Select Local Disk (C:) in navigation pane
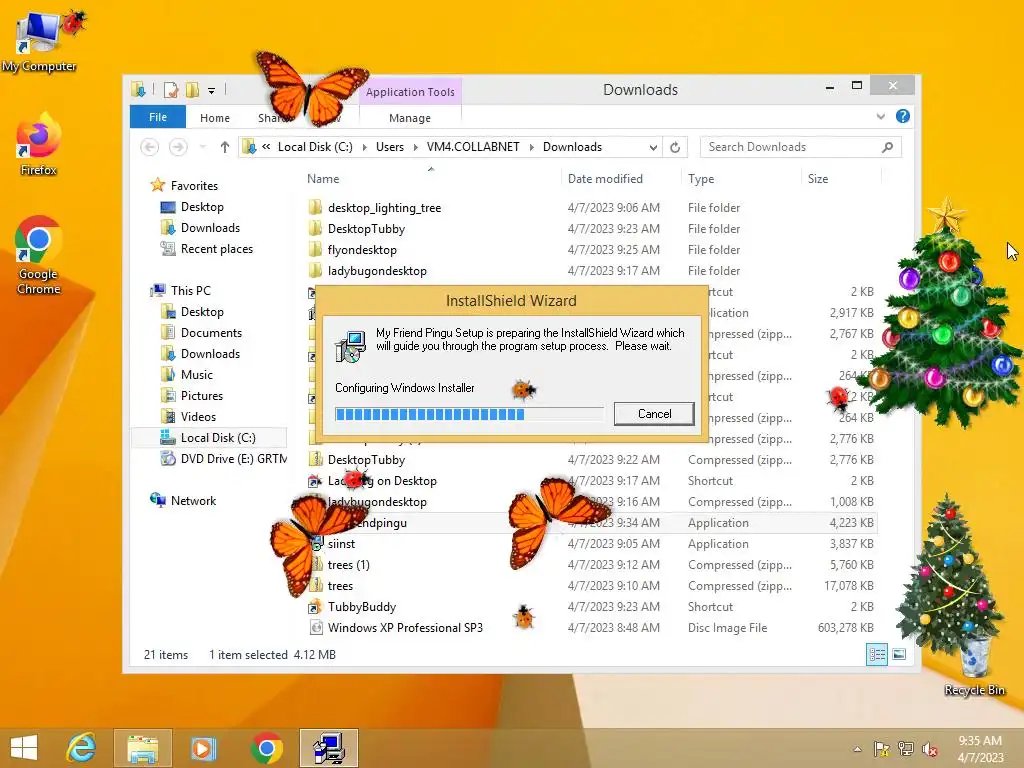 [x=209, y=438]
